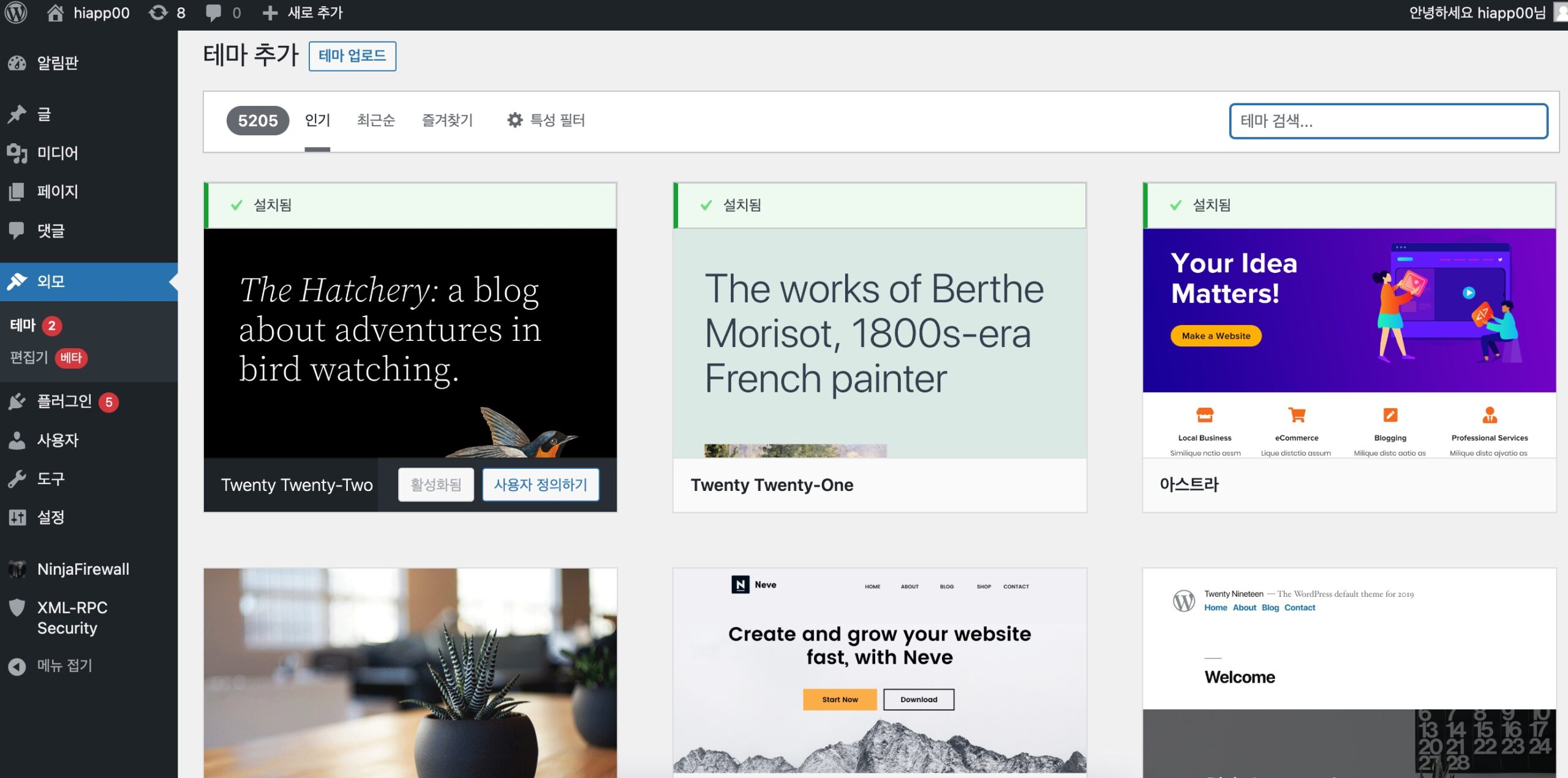The image size is (1568, 778).
Task: Open 아스트라 theme screenshot
Action: click(x=1349, y=343)
